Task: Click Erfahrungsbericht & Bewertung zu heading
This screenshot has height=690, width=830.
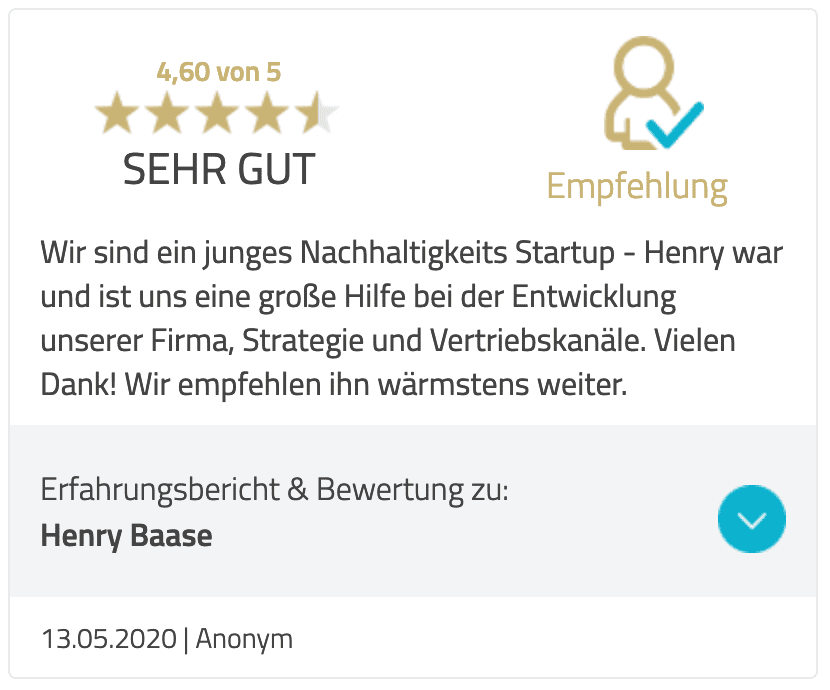Action: click(275, 489)
